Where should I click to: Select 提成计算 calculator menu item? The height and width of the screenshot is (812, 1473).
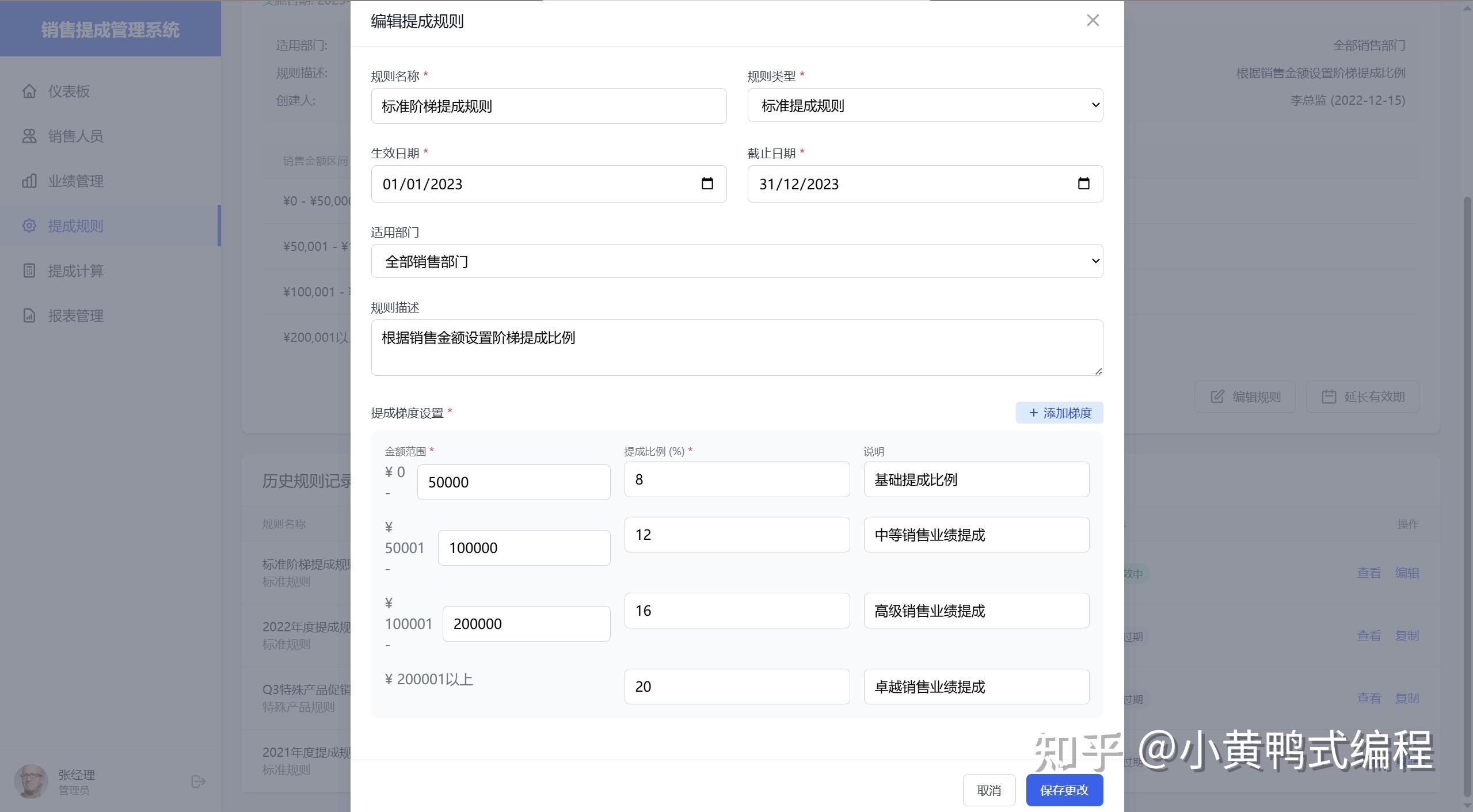pyautogui.click(x=75, y=271)
